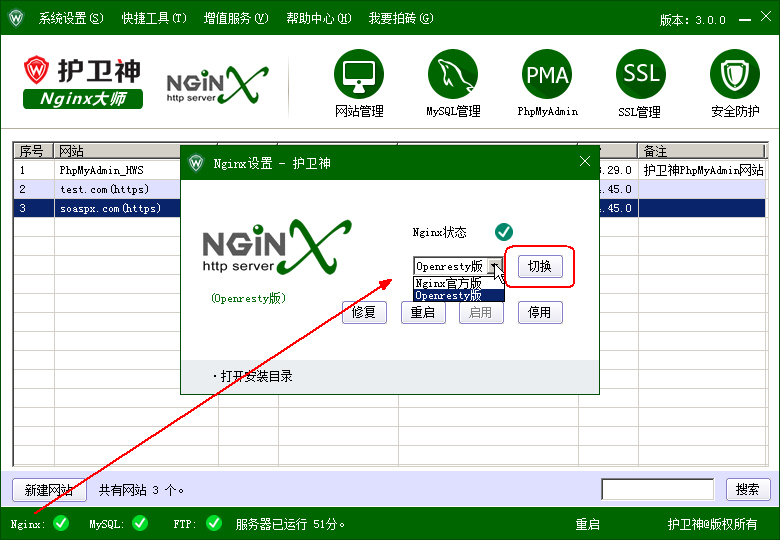Click the 搜索 search button

pyautogui.click(x=748, y=489)
